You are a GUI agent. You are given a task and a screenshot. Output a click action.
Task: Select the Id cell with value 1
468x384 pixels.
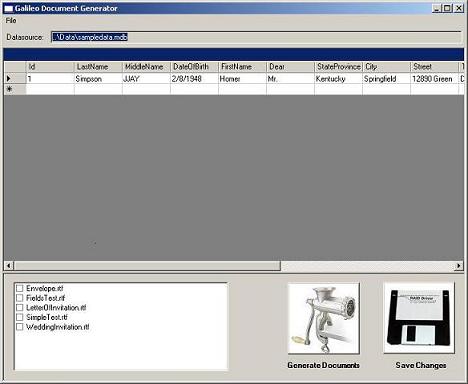tap(50, 79)
